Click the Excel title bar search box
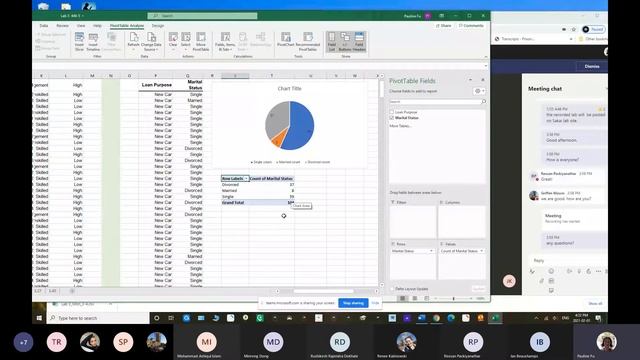 pyautogui.click(x=202, y=16)
